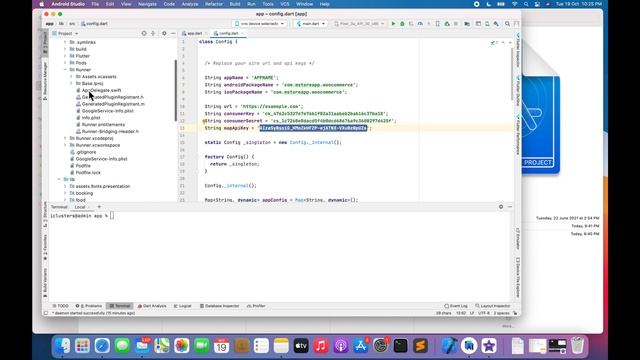Click the Project panel vertical scrollbar
Image resolution: width=640 pixels, height=360 pixels.
tap(176, 90)
